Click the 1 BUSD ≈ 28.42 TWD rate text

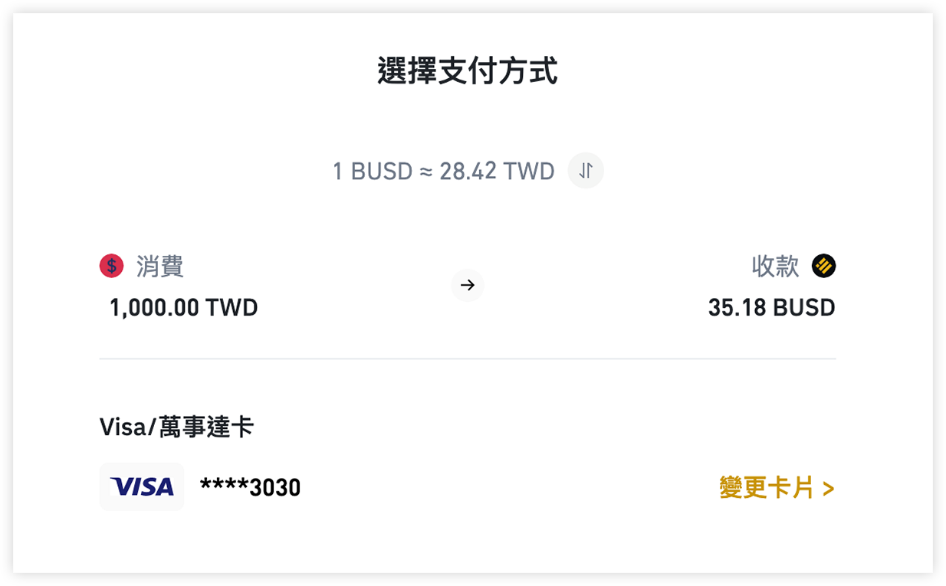[x=444, y=170]
